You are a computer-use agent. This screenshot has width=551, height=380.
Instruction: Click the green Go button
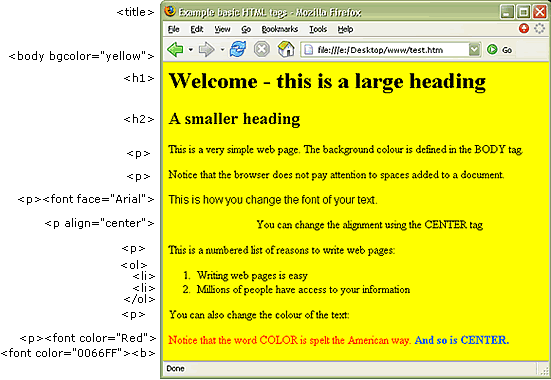[499, 50]
